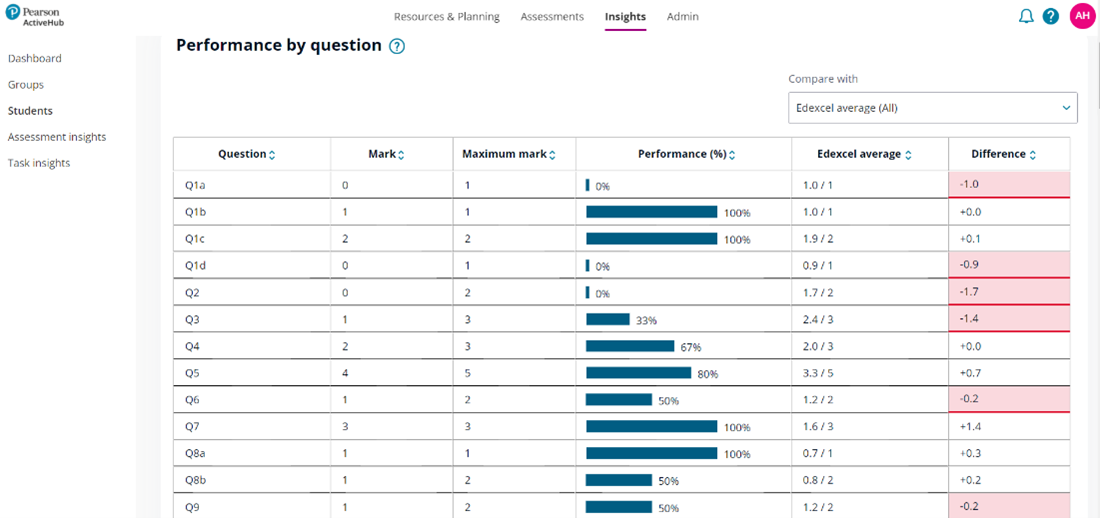Viewport: 1100px width, 518px height.
Task: Sort table by Question column arrows
Action: (272, 155)
